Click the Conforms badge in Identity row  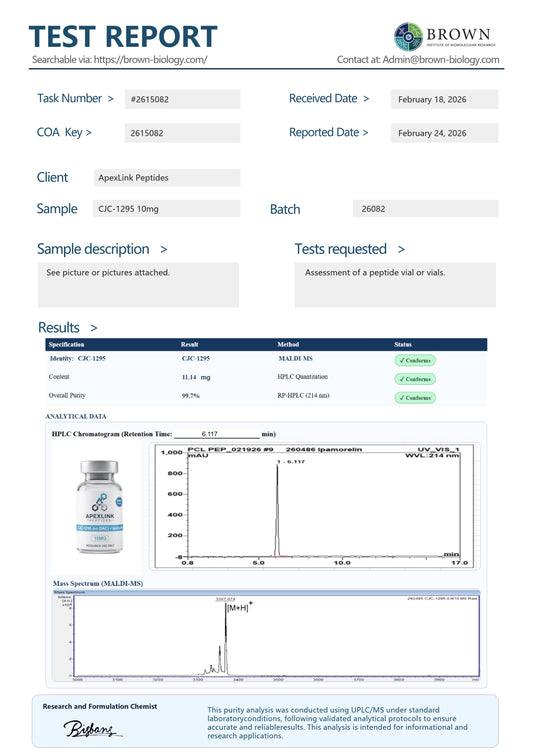coord(415,360)
